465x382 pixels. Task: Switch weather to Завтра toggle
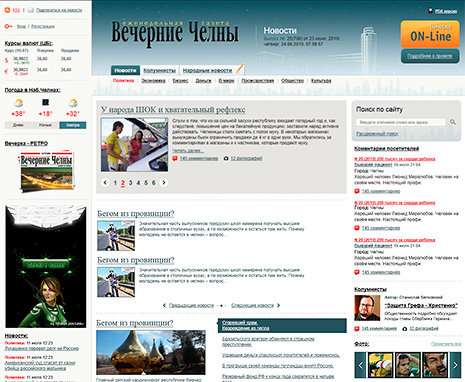pyautogui.click(x=73, y=125)
